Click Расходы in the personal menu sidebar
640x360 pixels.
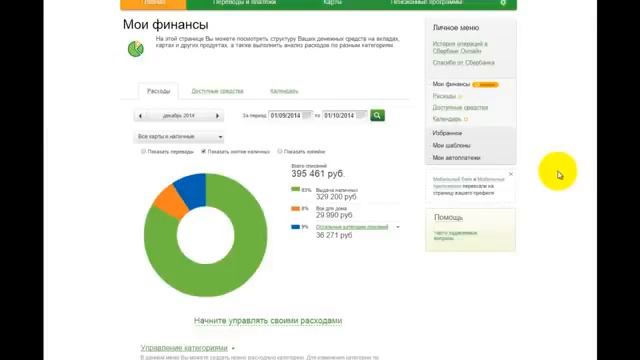coord(444,96)
